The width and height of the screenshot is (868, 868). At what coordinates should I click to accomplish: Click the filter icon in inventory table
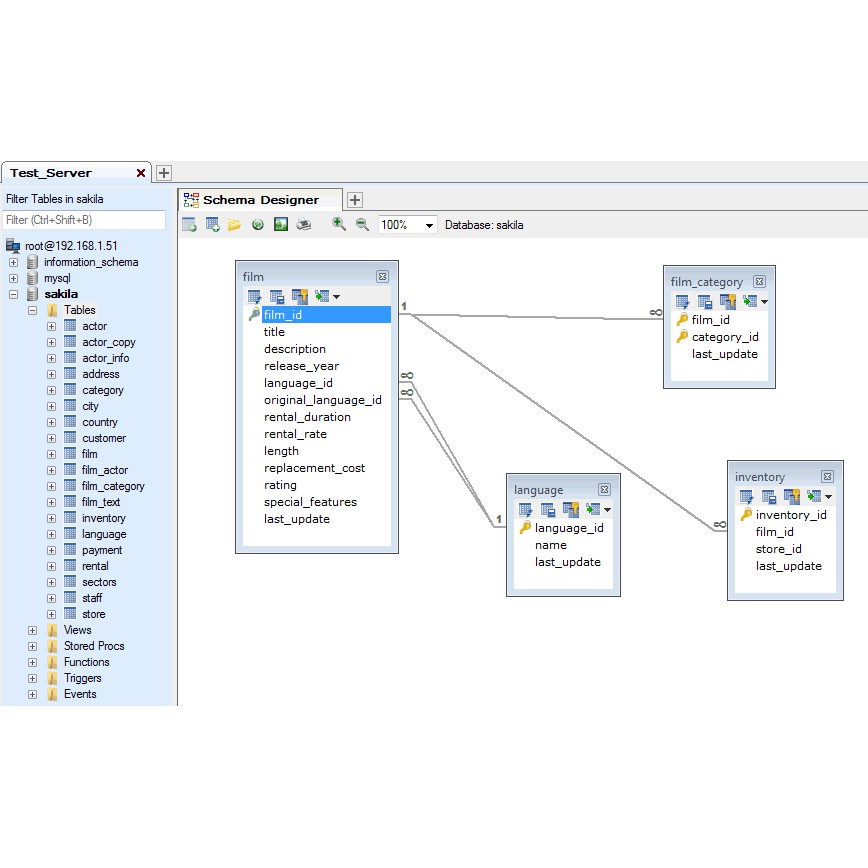point(791,496)
